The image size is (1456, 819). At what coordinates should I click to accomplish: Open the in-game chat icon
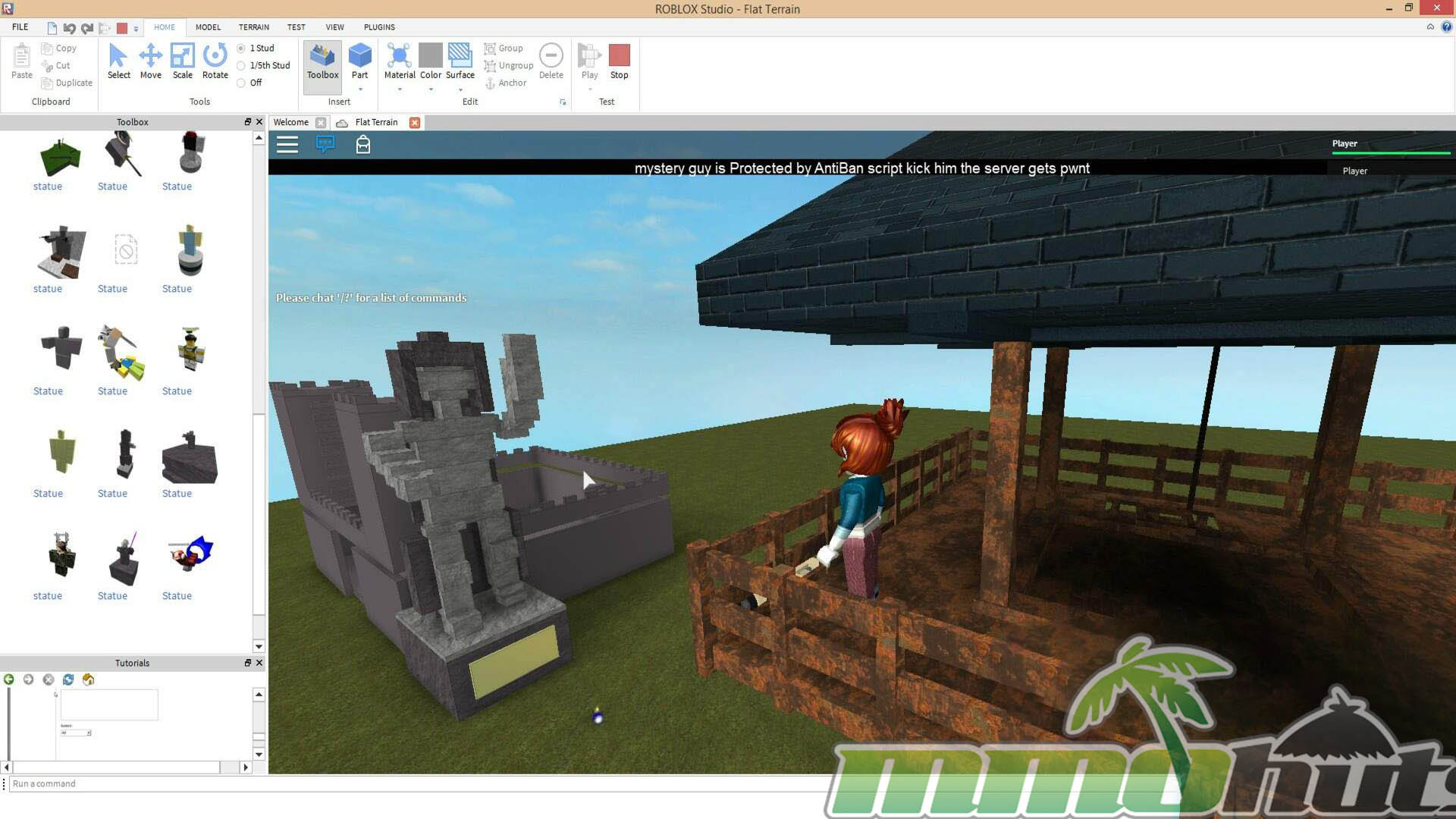point(325,144)
